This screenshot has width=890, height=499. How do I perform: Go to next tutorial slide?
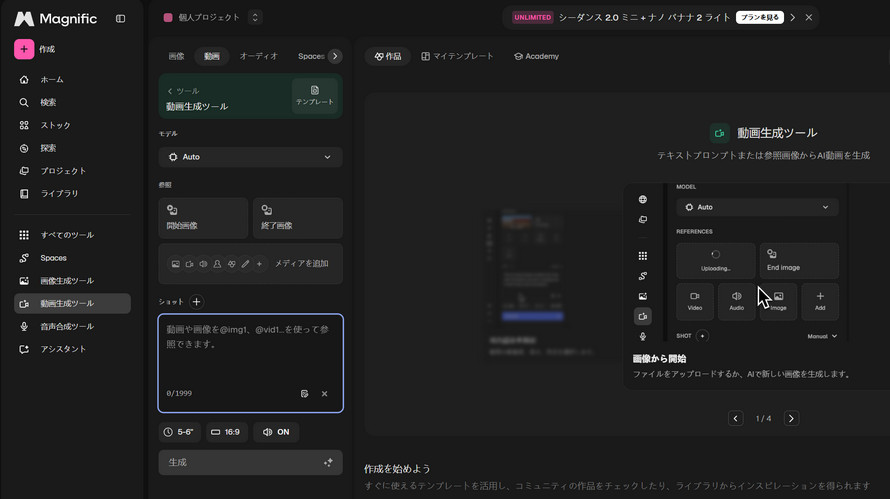791,418
